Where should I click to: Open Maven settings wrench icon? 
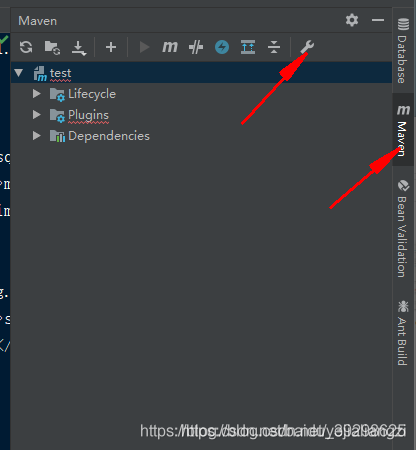[307, 47]
